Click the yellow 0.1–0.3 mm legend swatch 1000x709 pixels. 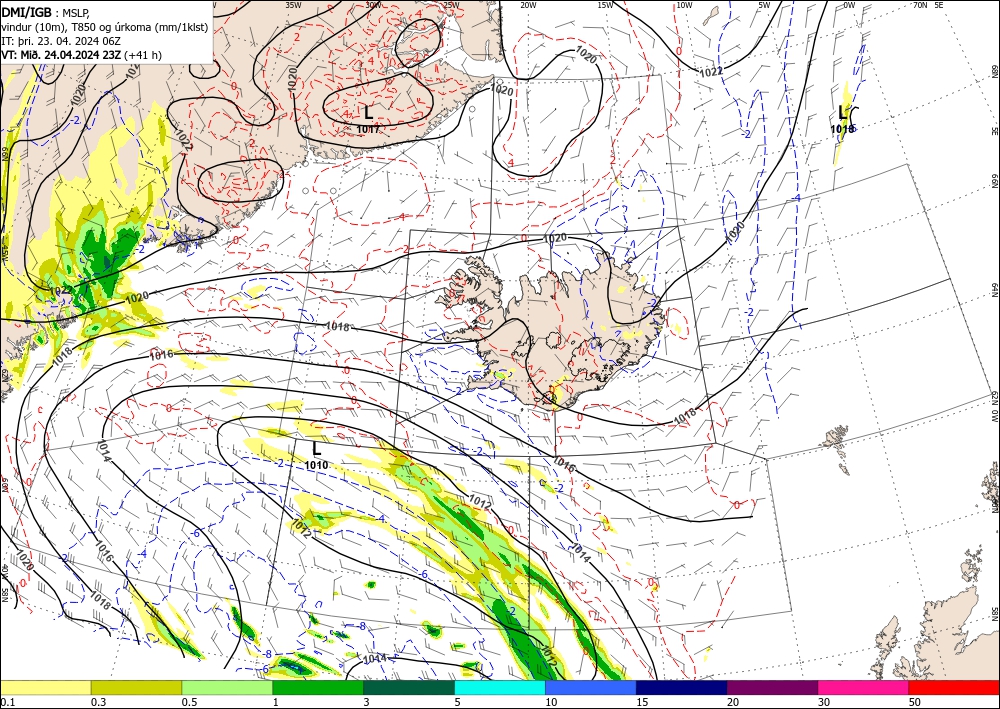click(x=45, y=687)
